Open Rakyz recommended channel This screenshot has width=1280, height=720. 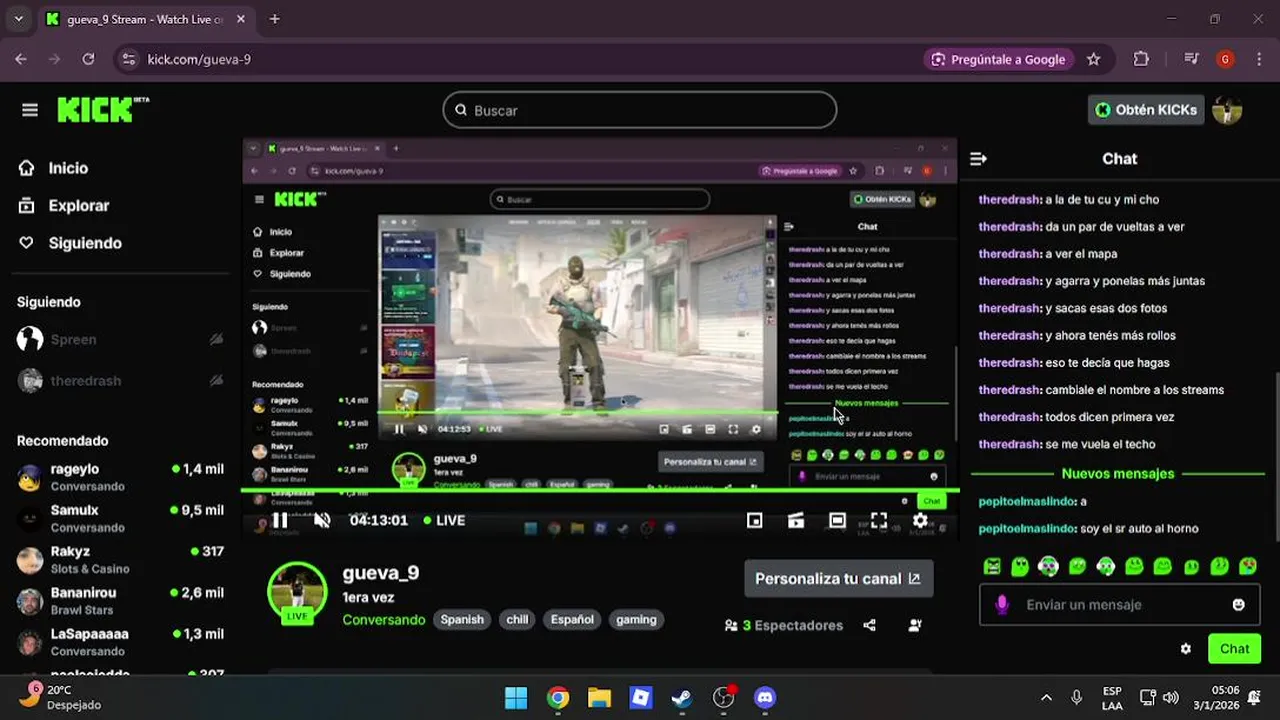120,559
